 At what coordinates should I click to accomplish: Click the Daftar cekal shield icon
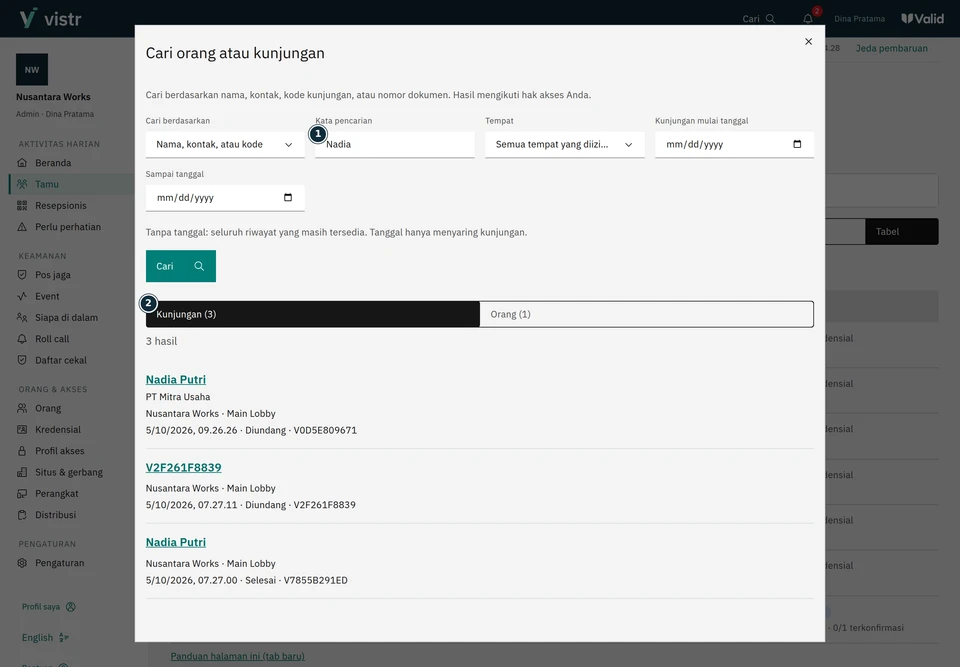pyautogui.click(x=22, y=361)
